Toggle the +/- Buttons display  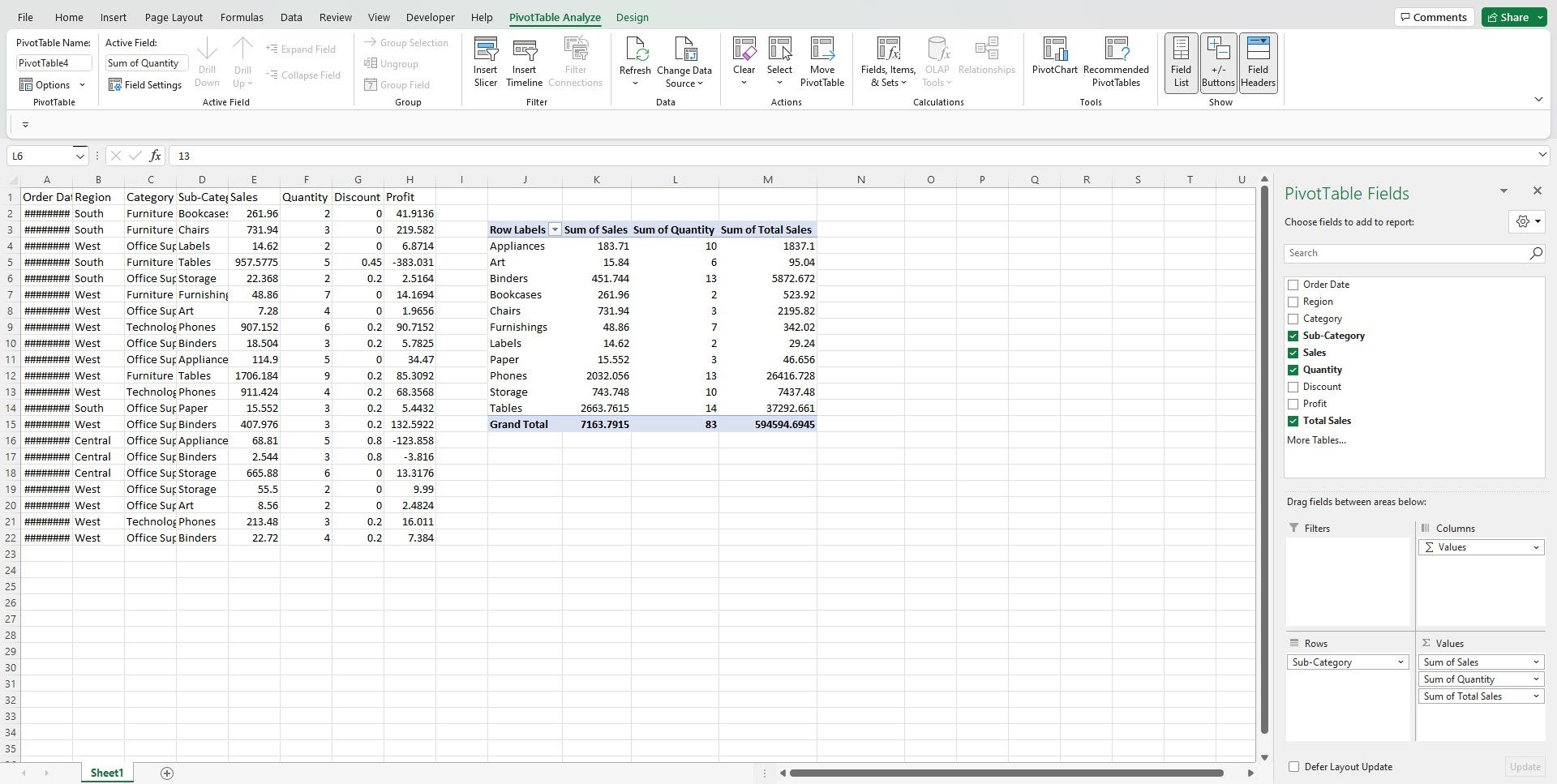point(1218,62)
